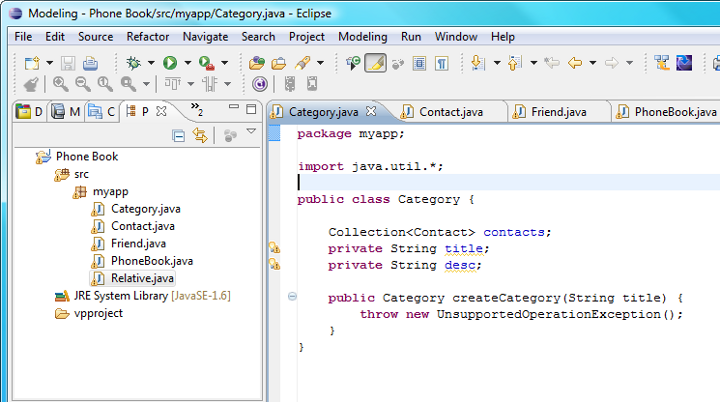The height and width of the screenshot is (402, 720).
Task: Open the Debug dropdown arrow
Action: 151,63
